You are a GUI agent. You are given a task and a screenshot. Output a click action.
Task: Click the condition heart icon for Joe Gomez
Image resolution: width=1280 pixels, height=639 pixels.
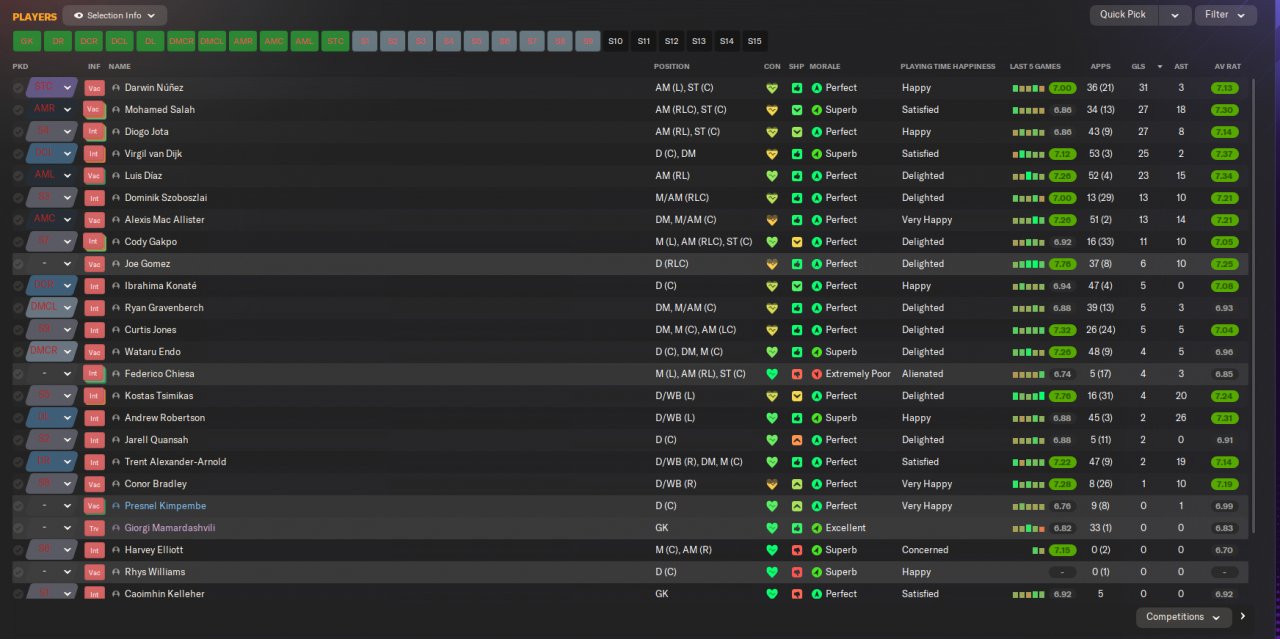(x=771, y=264)
